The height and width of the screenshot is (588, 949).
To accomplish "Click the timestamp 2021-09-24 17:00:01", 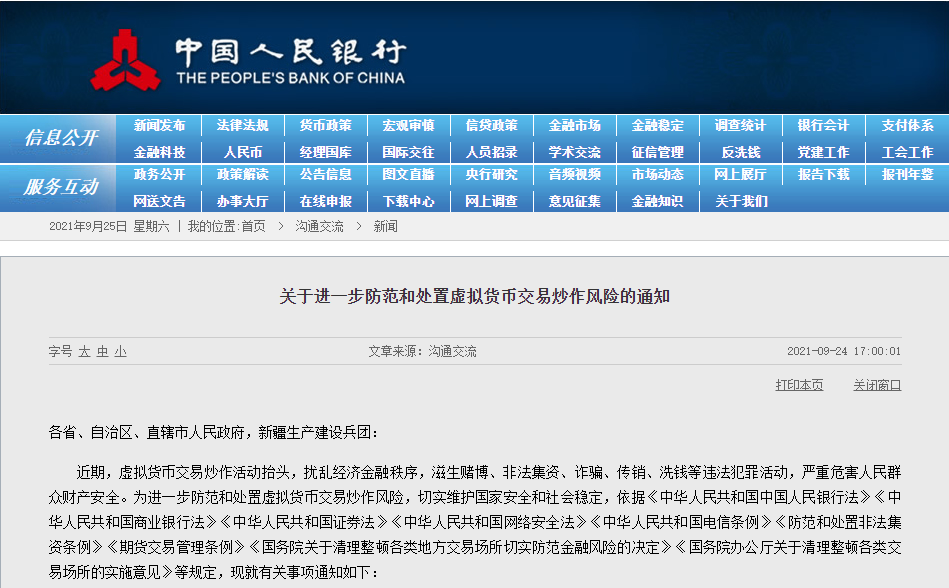I will click(844, 351).
